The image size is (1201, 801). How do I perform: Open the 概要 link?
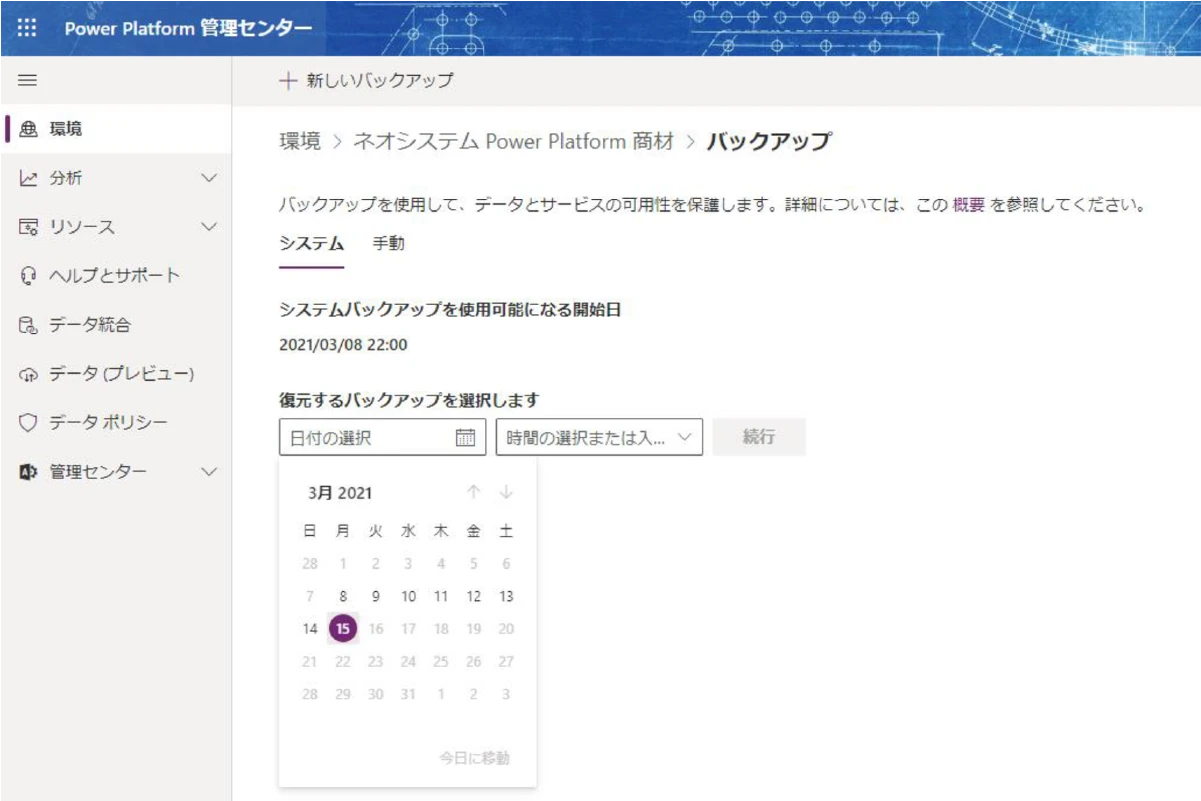click(x=968, y=205)
